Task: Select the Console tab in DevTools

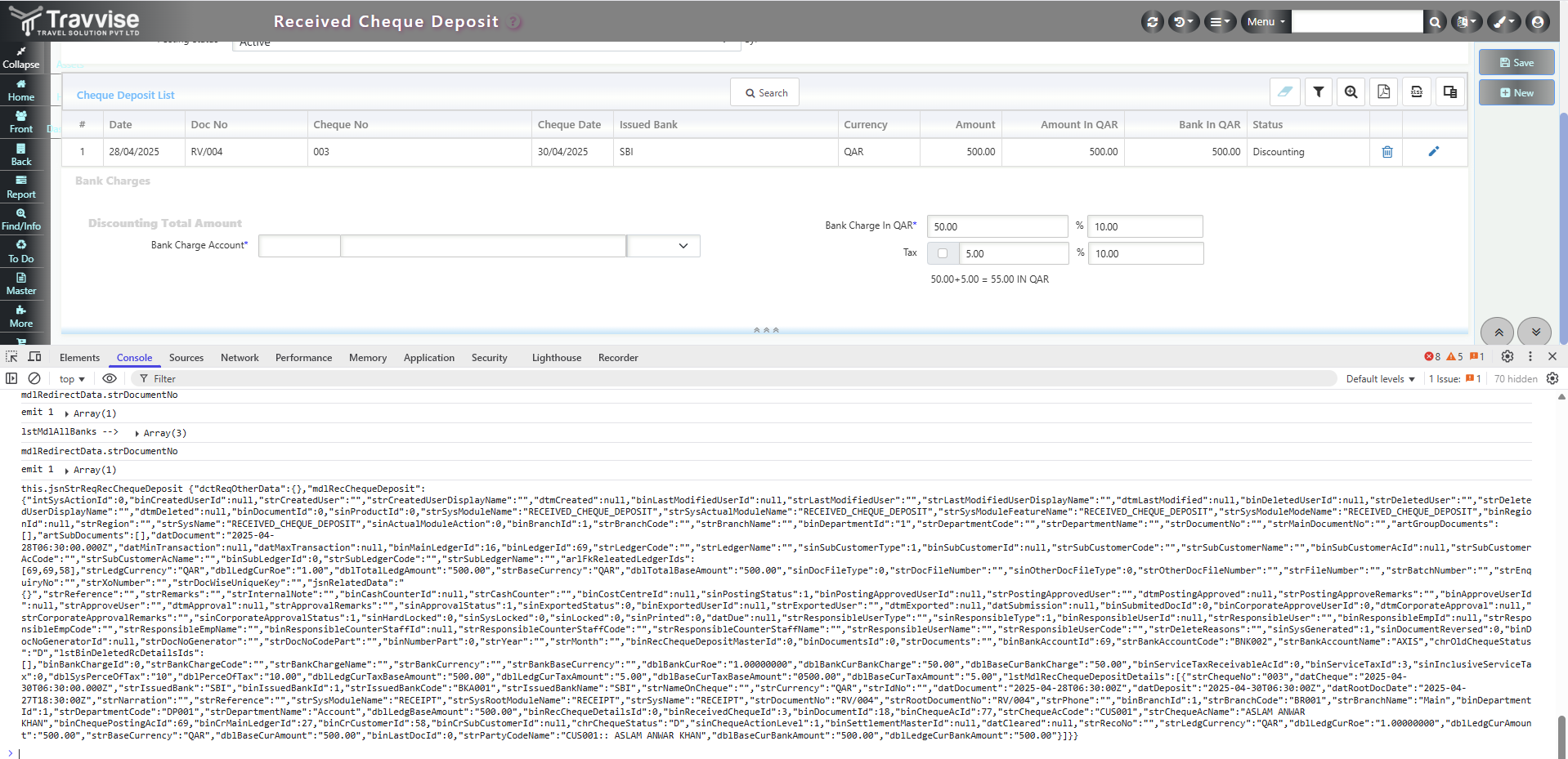Action: (134, 358)
